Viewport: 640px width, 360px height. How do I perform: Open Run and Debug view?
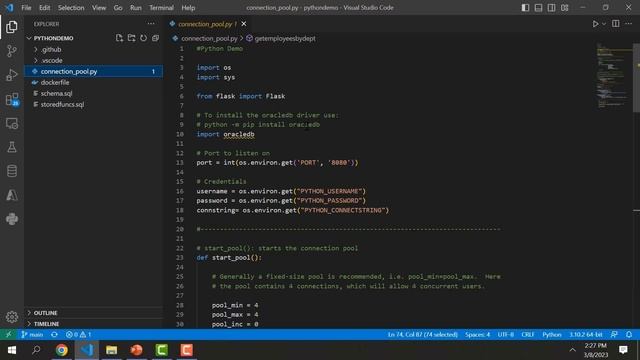(x=12, y=75)
